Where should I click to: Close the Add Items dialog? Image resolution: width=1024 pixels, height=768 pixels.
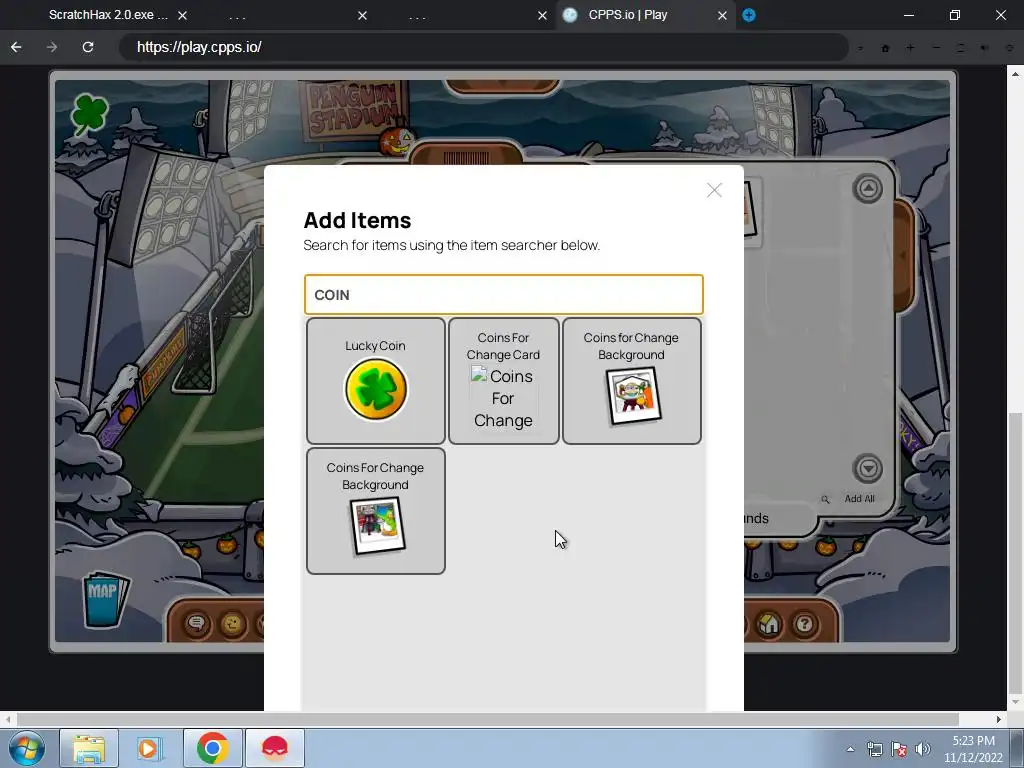714,190
